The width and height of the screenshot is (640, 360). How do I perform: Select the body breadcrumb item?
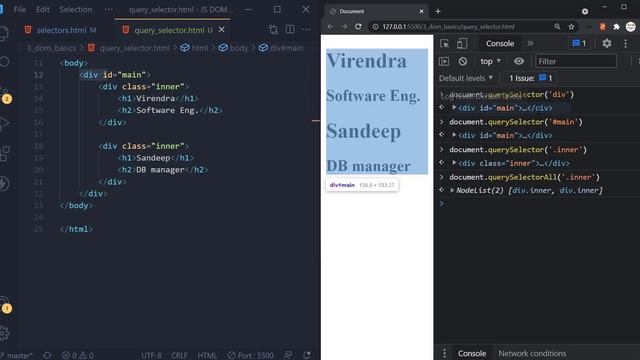[x=233, y=48]
